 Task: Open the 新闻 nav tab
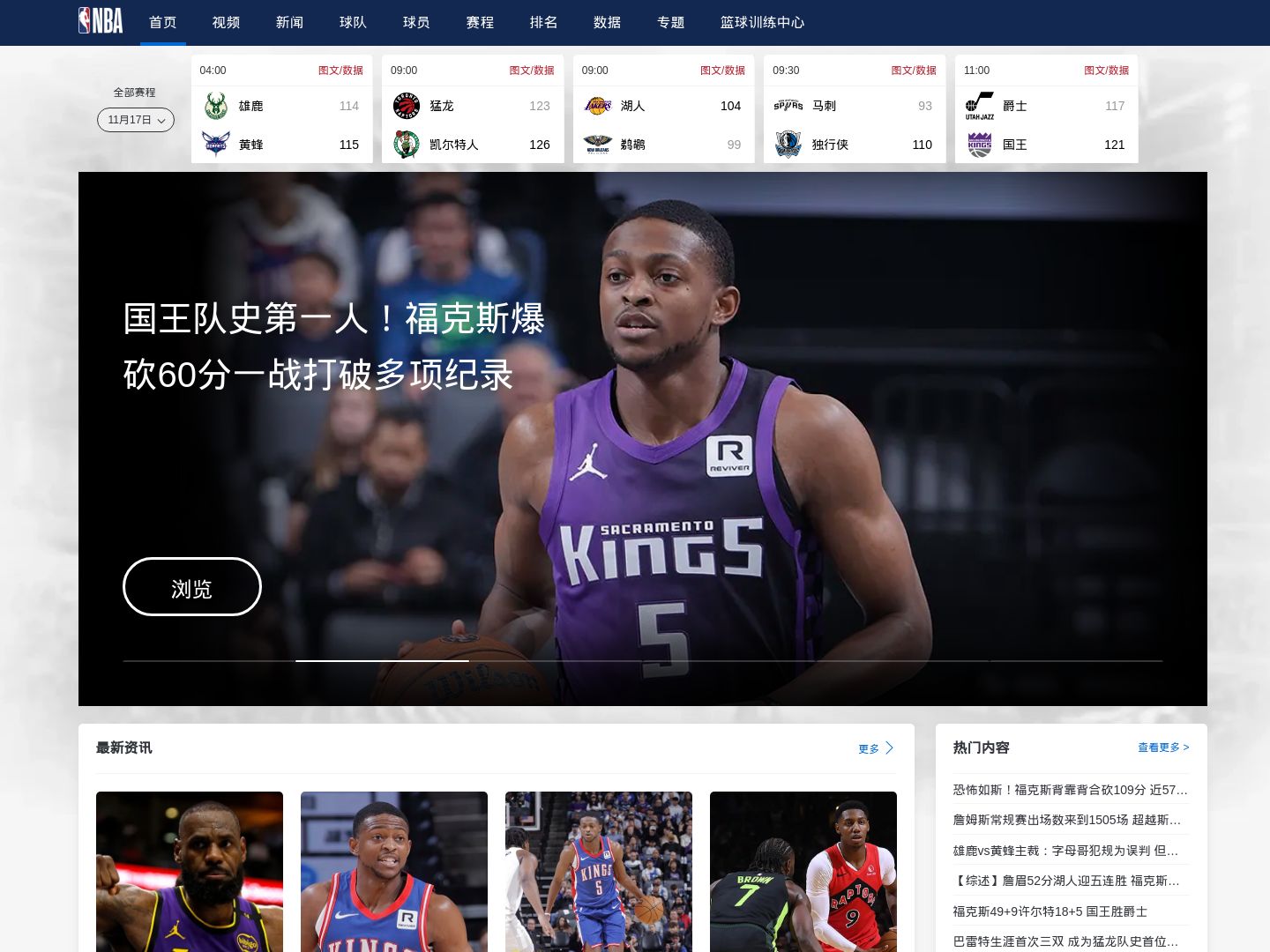[x=290, y=23]
